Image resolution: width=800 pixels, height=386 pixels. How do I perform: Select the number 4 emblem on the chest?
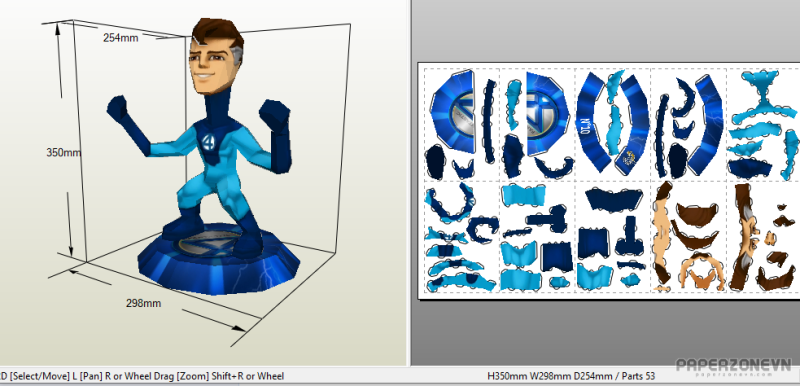208,142
